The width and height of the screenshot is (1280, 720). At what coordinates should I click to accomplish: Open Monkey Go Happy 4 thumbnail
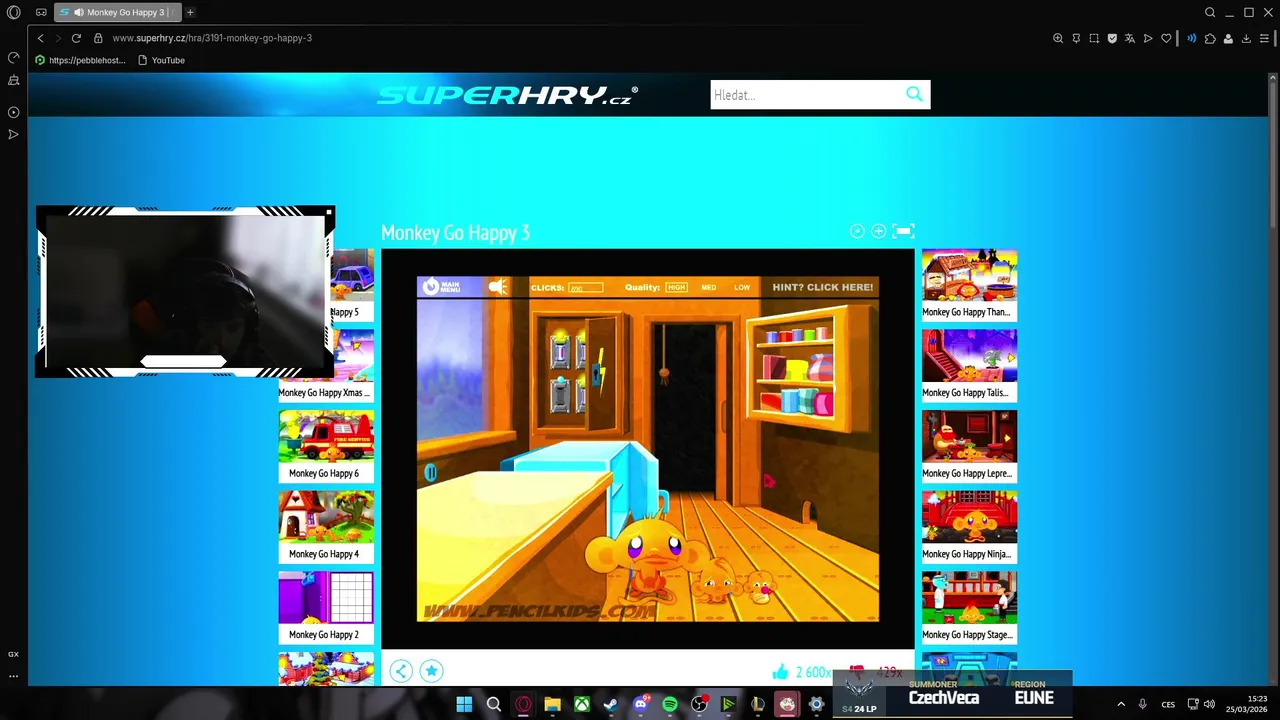pyautogui.click(x=326, y=526)
